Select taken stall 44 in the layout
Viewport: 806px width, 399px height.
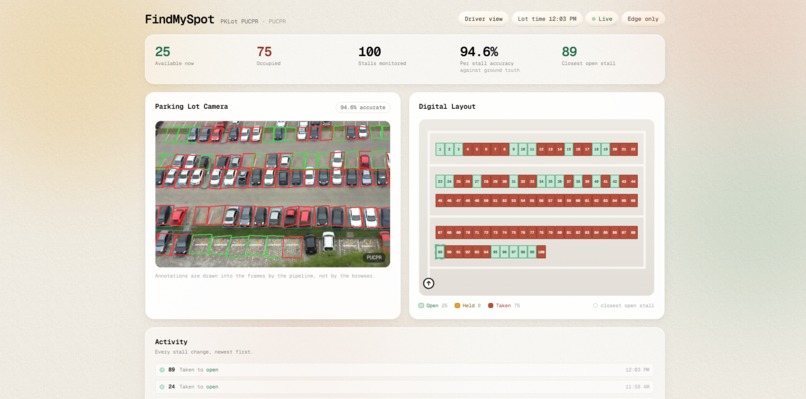[633, 181]
